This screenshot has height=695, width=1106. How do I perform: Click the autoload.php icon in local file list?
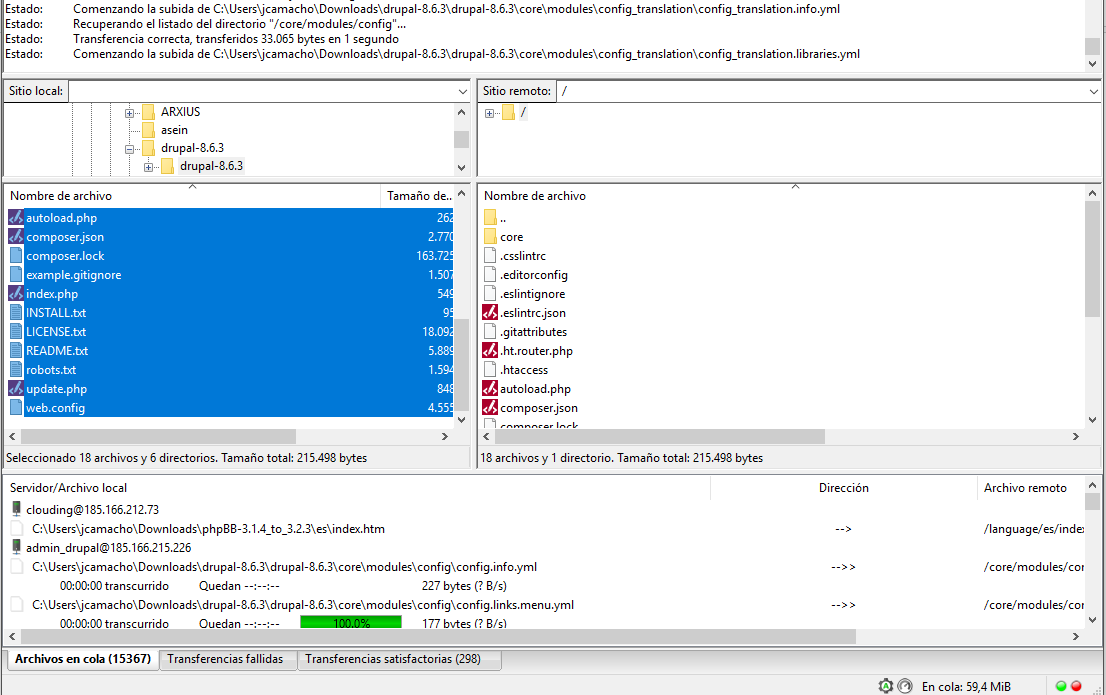pos(16,217)
